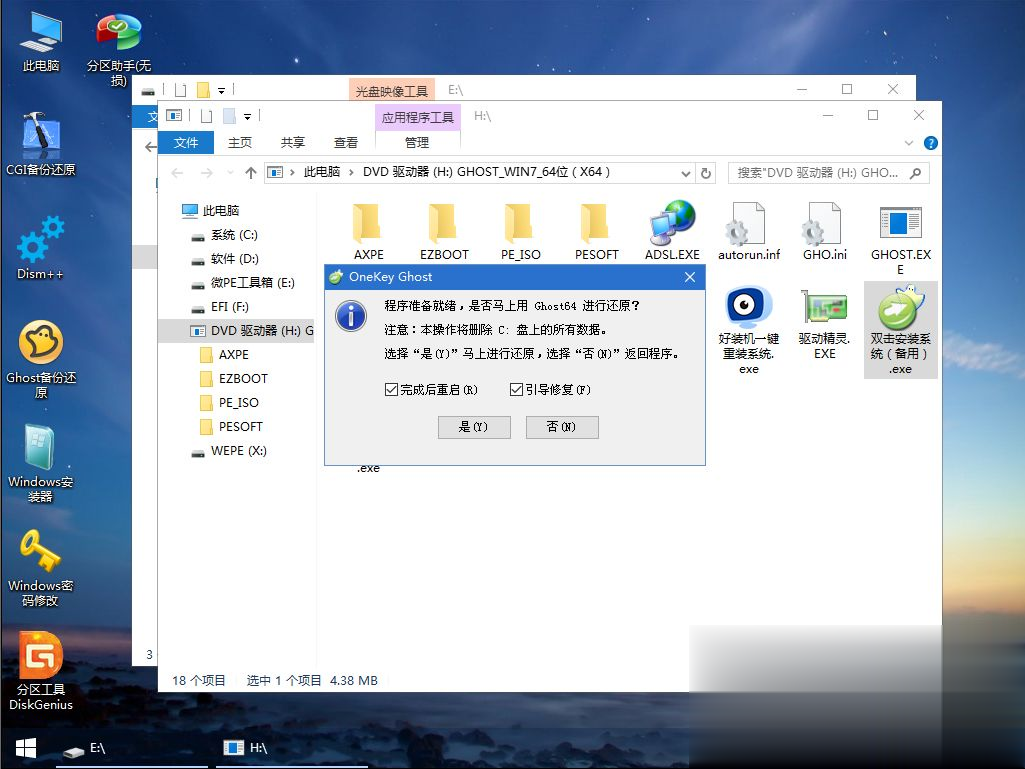The image size is (1025, 769).
Task: Select the AXPE folder in file list
Action: 368,231
